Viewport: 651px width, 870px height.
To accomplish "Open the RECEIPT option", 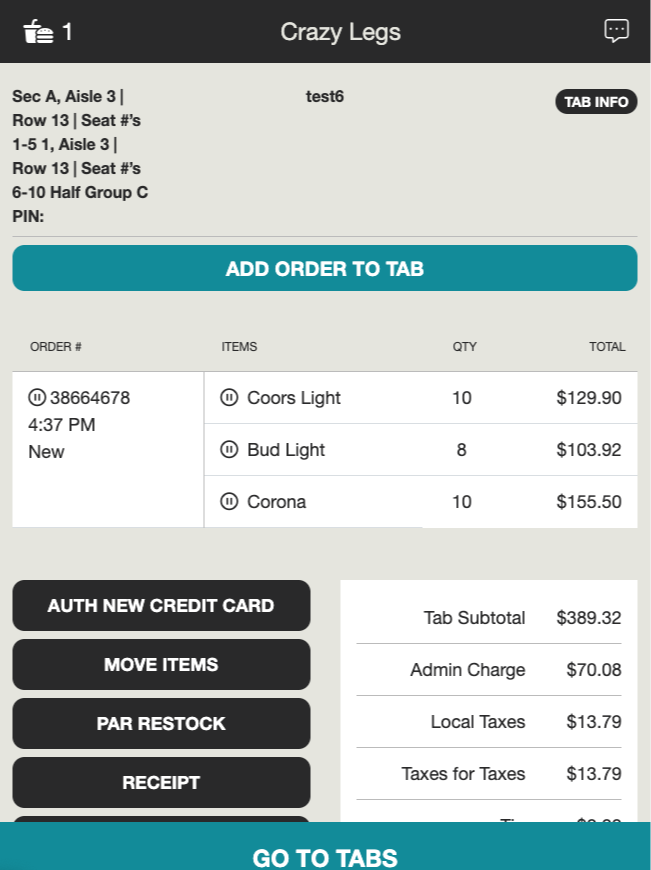I will 161,782.
